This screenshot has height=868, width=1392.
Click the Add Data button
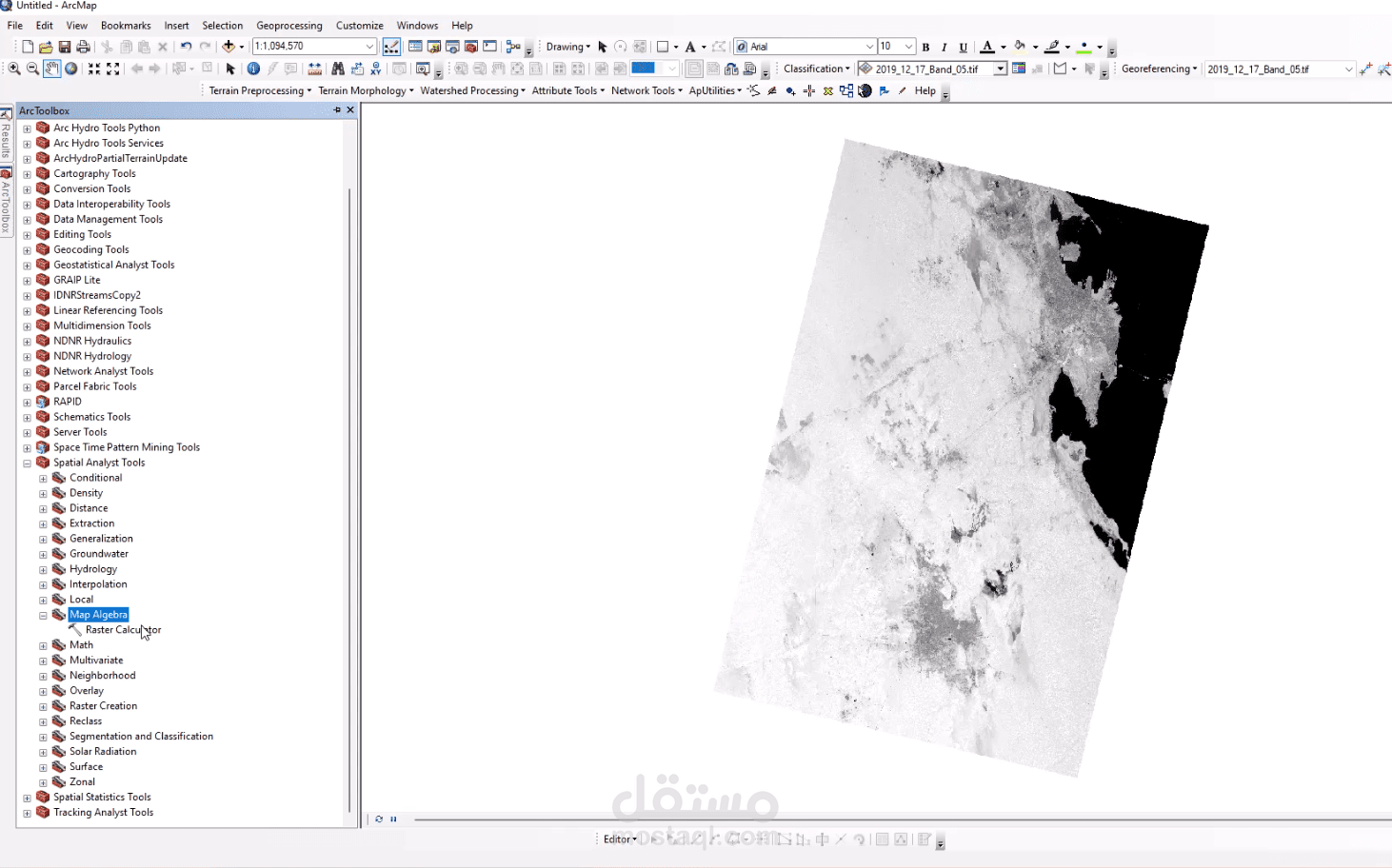pyautogui.click(x=229, y=47)
